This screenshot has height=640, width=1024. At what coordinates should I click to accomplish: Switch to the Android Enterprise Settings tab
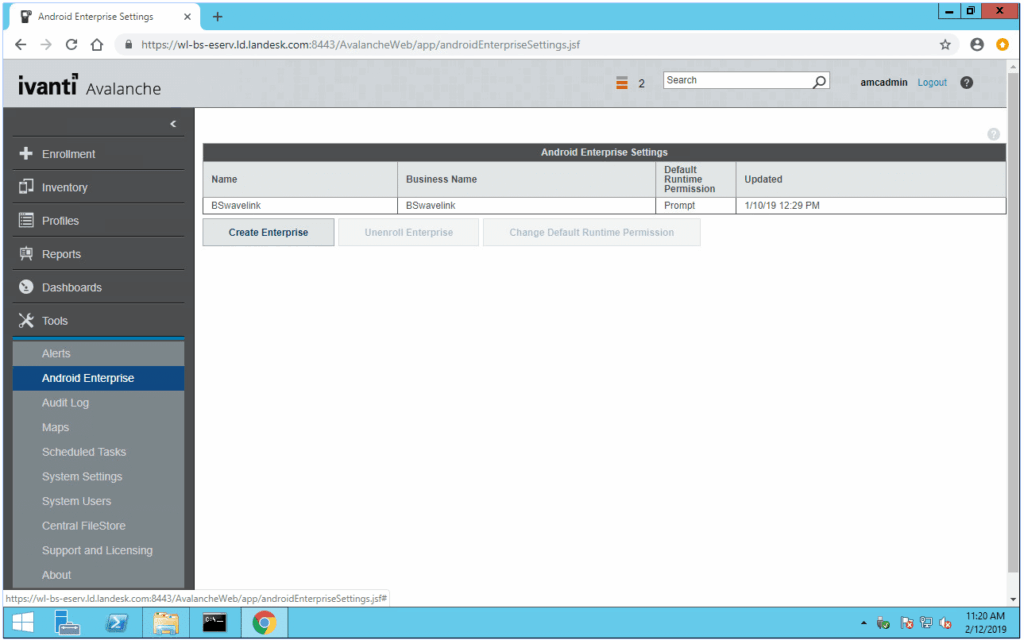pos(97,16)
